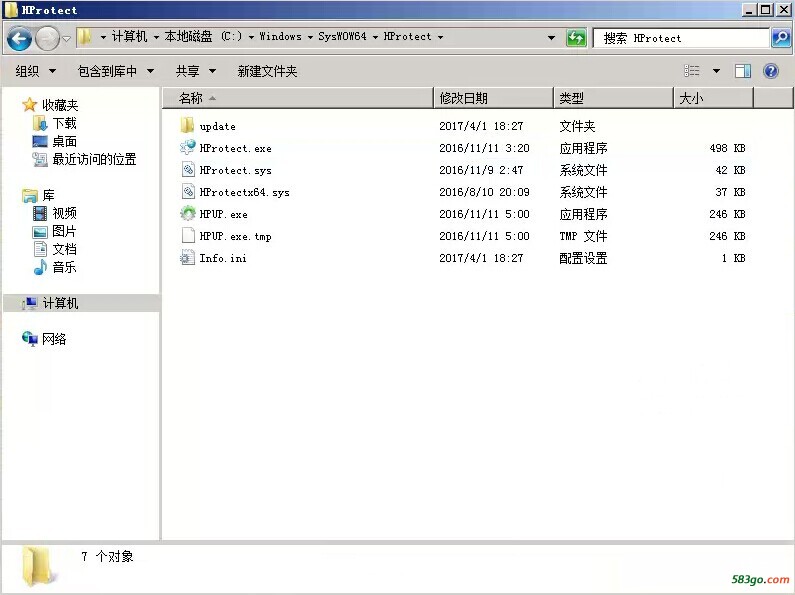Open 最近访问的位置 in the navigation pane
The width and height of the screenshot is (795, 595).
pos(94,159)
